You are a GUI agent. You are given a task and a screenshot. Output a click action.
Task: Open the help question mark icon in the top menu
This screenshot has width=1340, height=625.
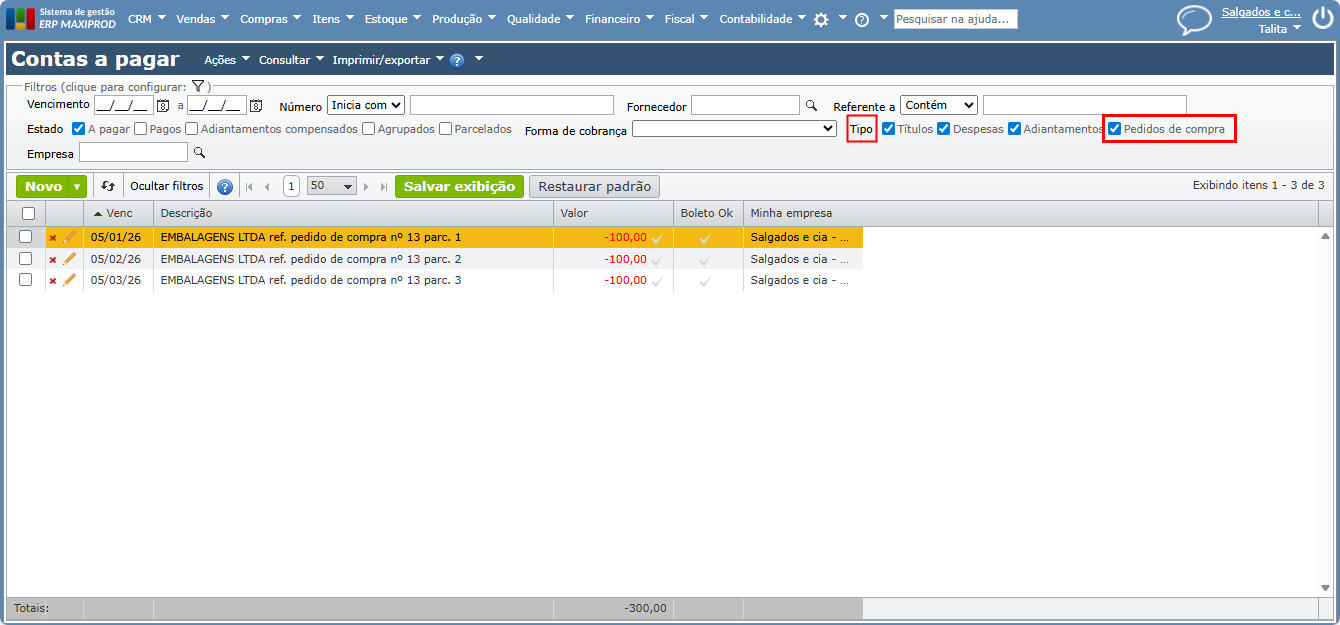click(862, 19)
